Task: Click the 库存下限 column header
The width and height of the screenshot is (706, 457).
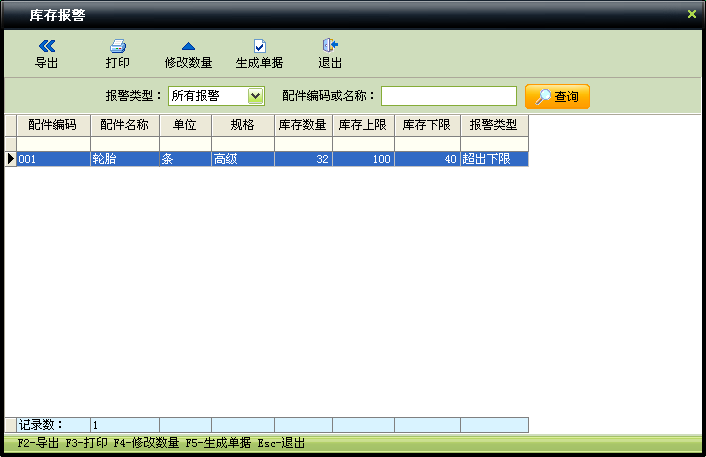Action: tap(427, 125)
